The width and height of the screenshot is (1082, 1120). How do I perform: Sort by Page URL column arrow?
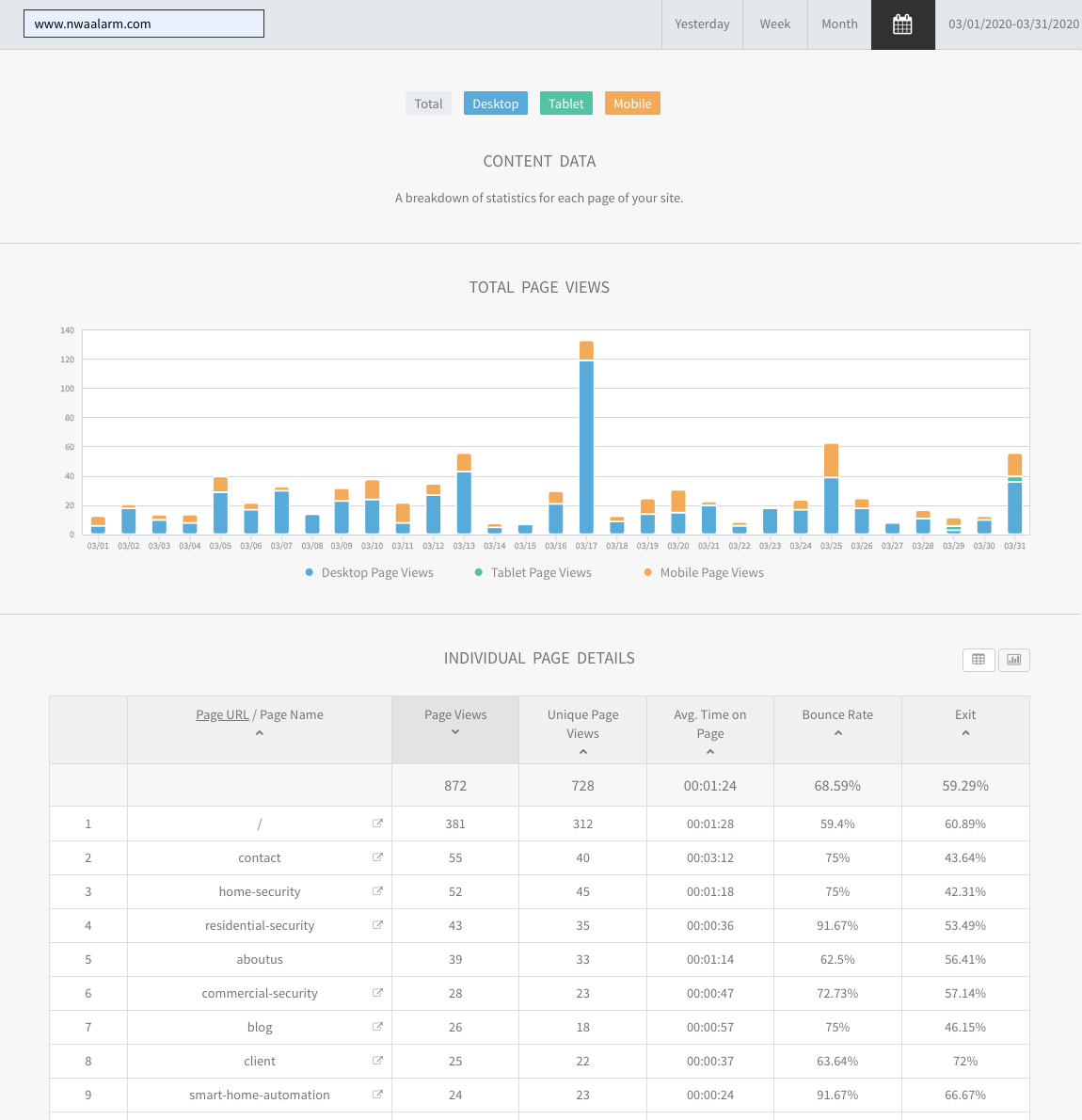[x=260, y=733]
